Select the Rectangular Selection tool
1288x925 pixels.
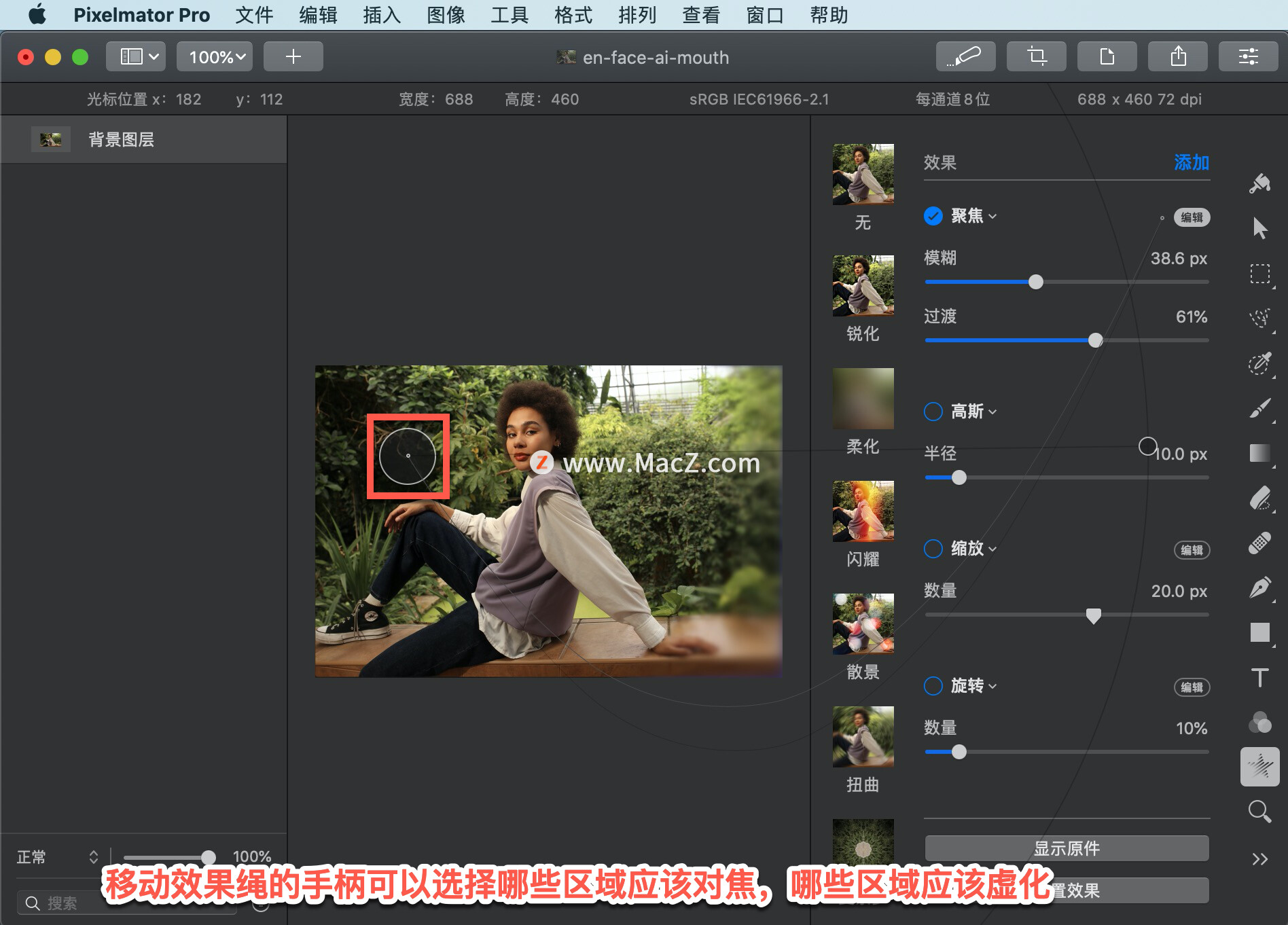(x=1260, y=274)
